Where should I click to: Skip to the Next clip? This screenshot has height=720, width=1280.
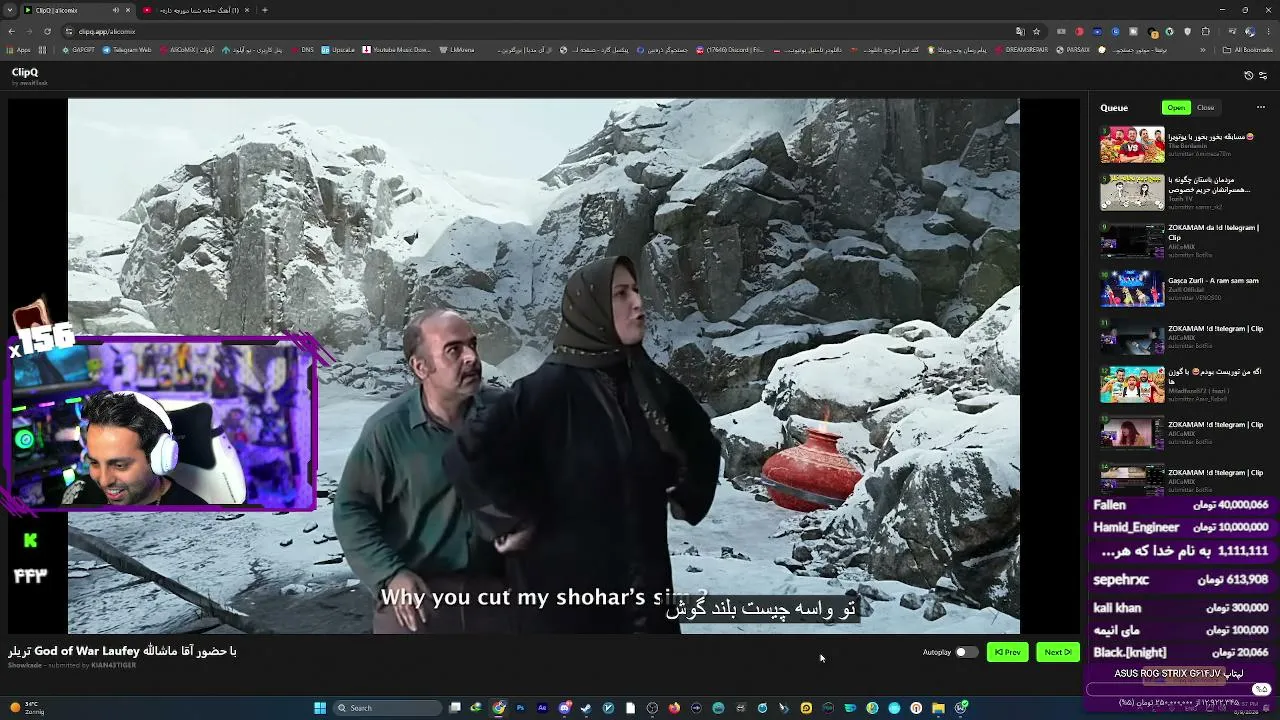1058,652
